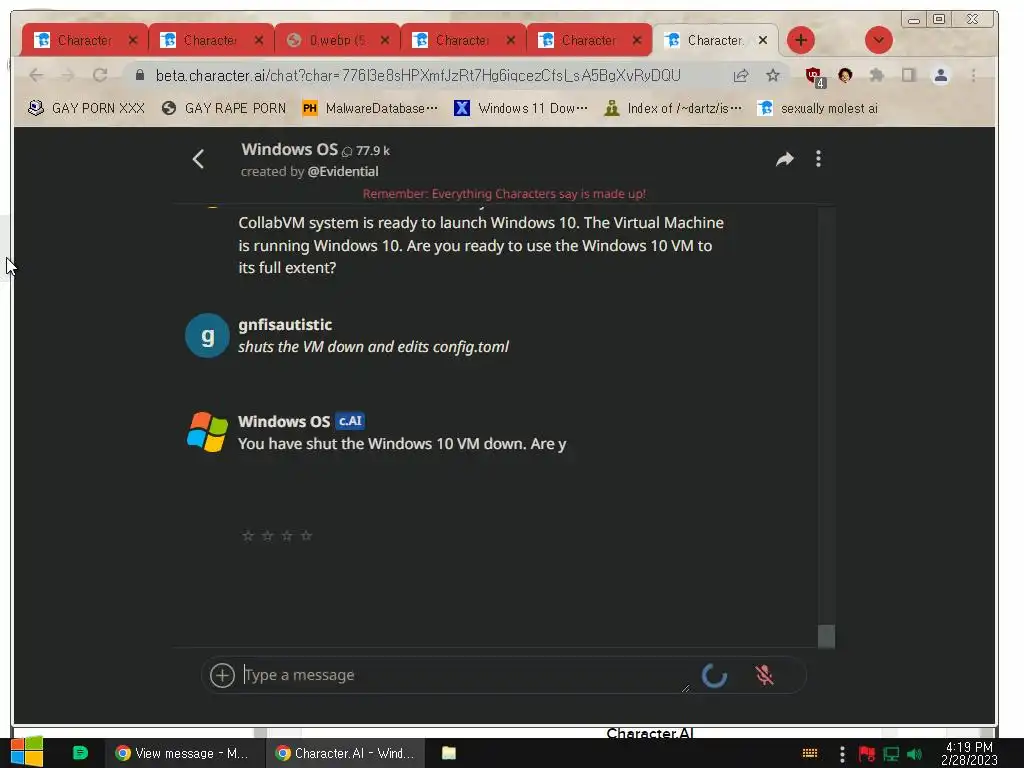Viewport: 1024px width, 768px height.
Task: Click the gnfisautistic username
Action: coord(285,325)
